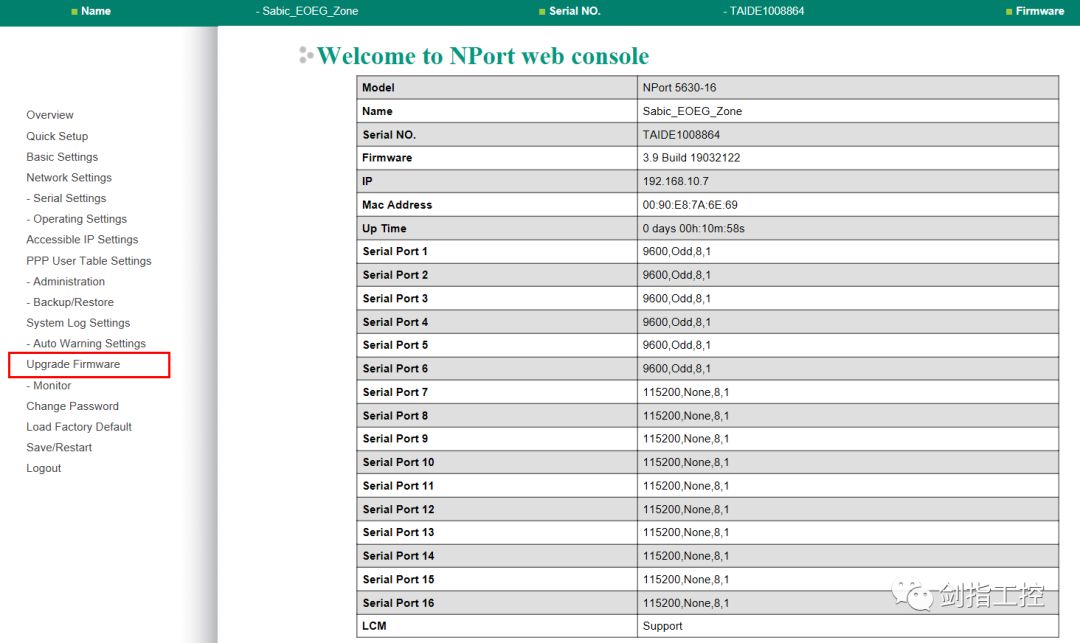Open PPP User Table Settings

tap(89, 261)
